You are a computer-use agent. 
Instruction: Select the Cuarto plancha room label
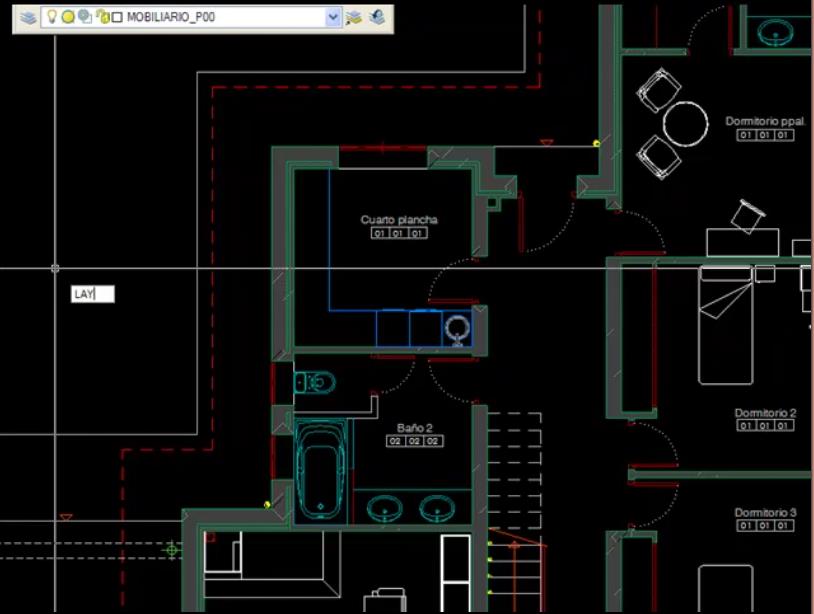point(399,220)
